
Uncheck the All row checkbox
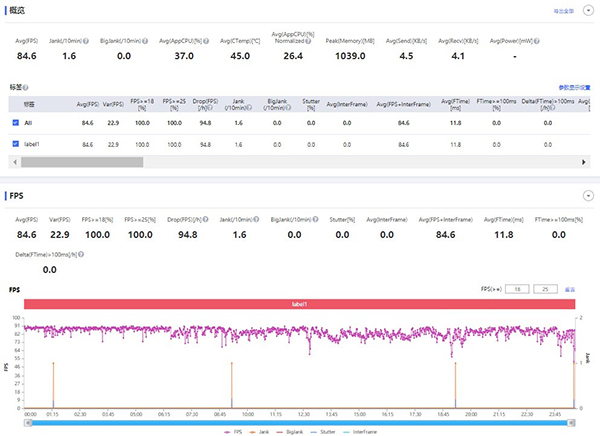click(x=15, y=123)
